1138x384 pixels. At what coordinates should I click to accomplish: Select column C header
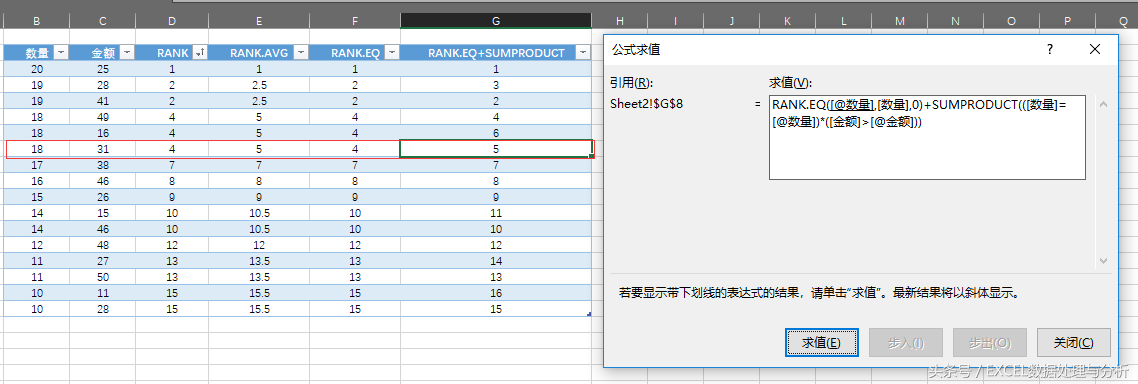click(102, 22)
